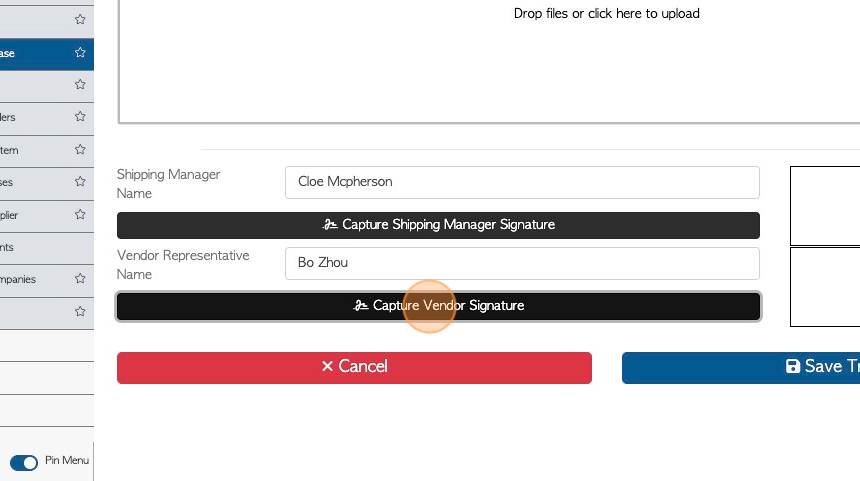This screenshot has width=860, height=481.
Task: Click the star beside the 'mpanies' menu entry
Action: click(x=80, y=278)
